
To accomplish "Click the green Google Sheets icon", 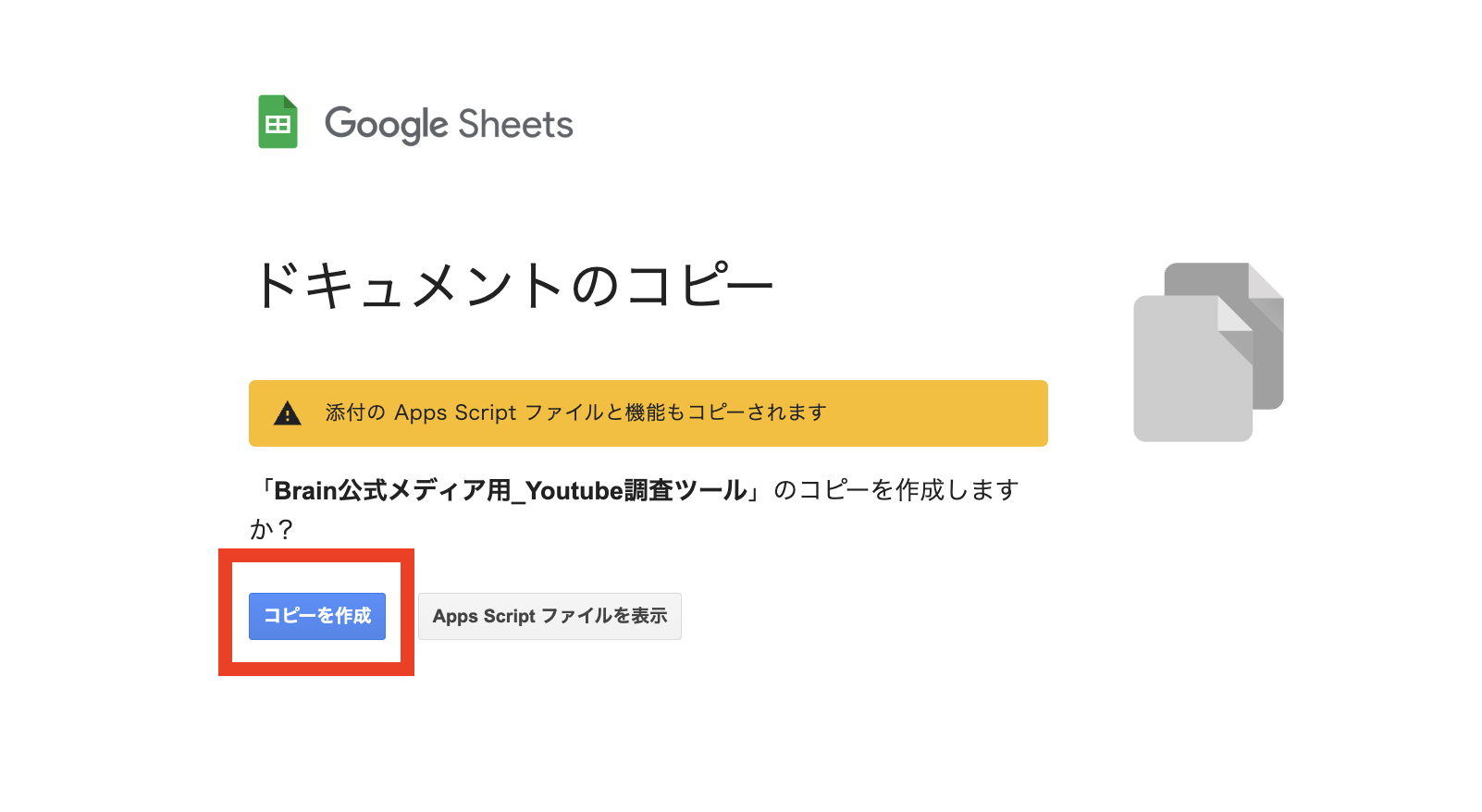I will [x=278, y=122].
